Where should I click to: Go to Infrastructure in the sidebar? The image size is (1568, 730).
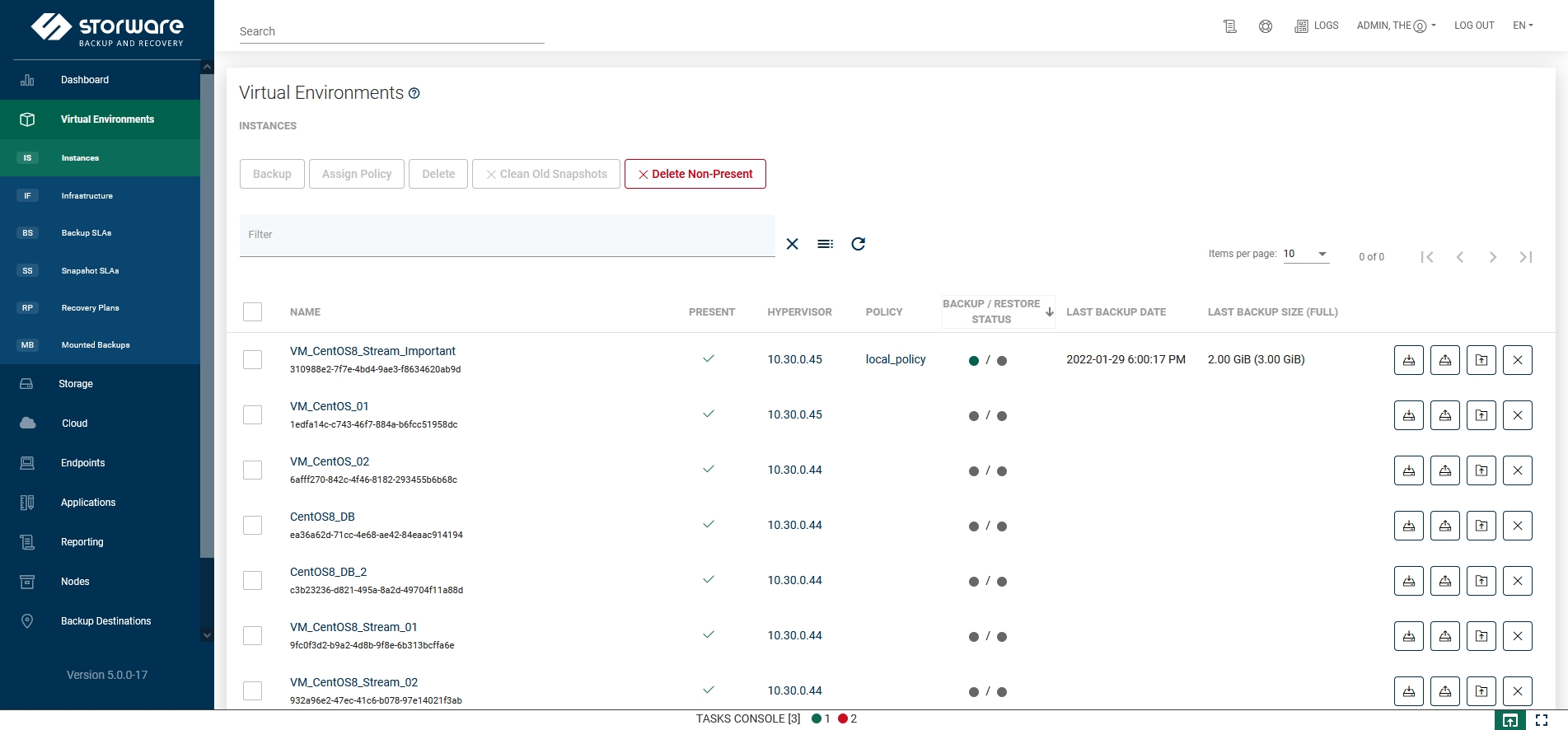[x=87, y=196]
